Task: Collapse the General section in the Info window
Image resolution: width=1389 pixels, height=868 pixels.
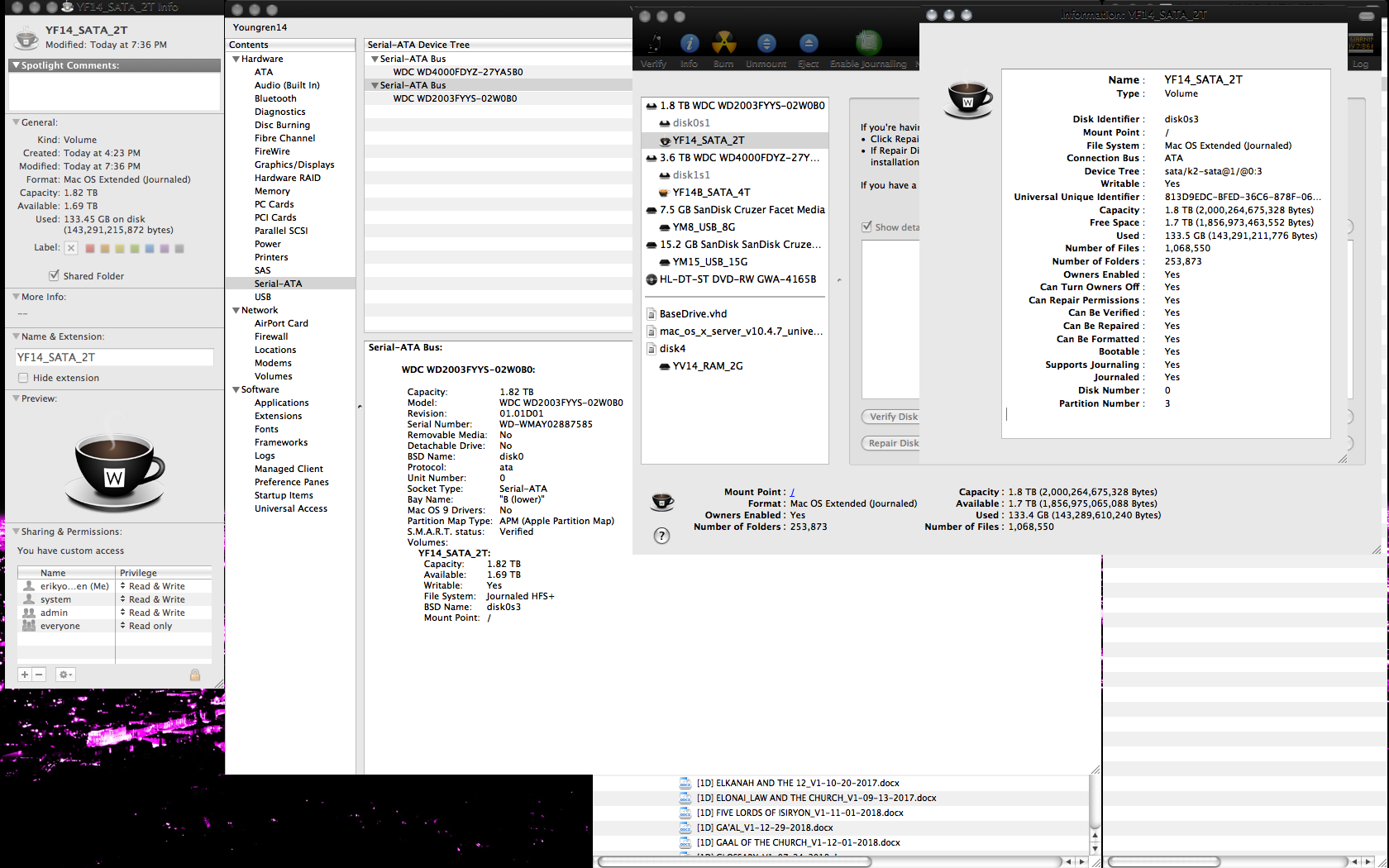Action: click(16, 122)
